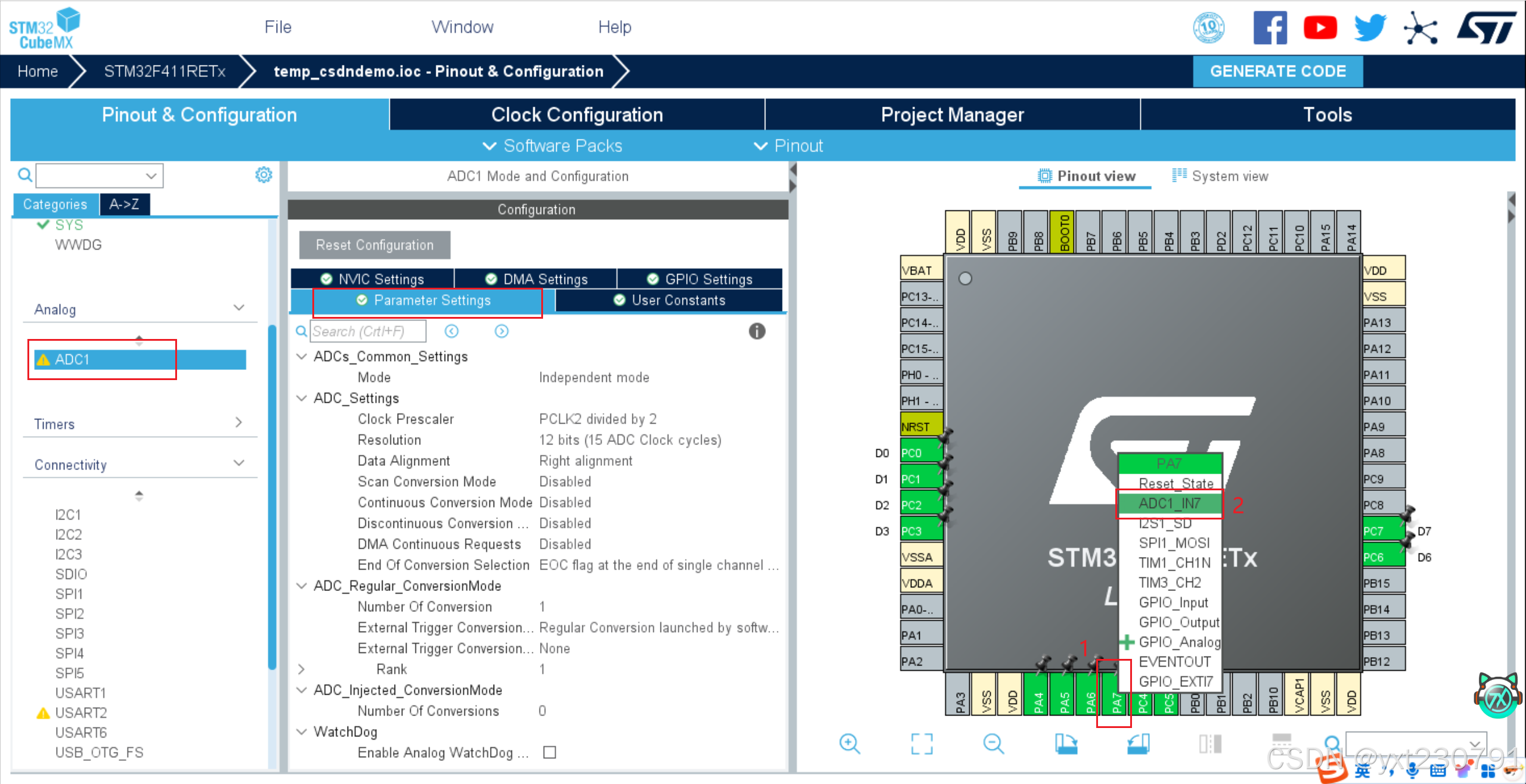Select ADC1_IN7 in the PA7 menu
1526x784 pixels.
1169,503
